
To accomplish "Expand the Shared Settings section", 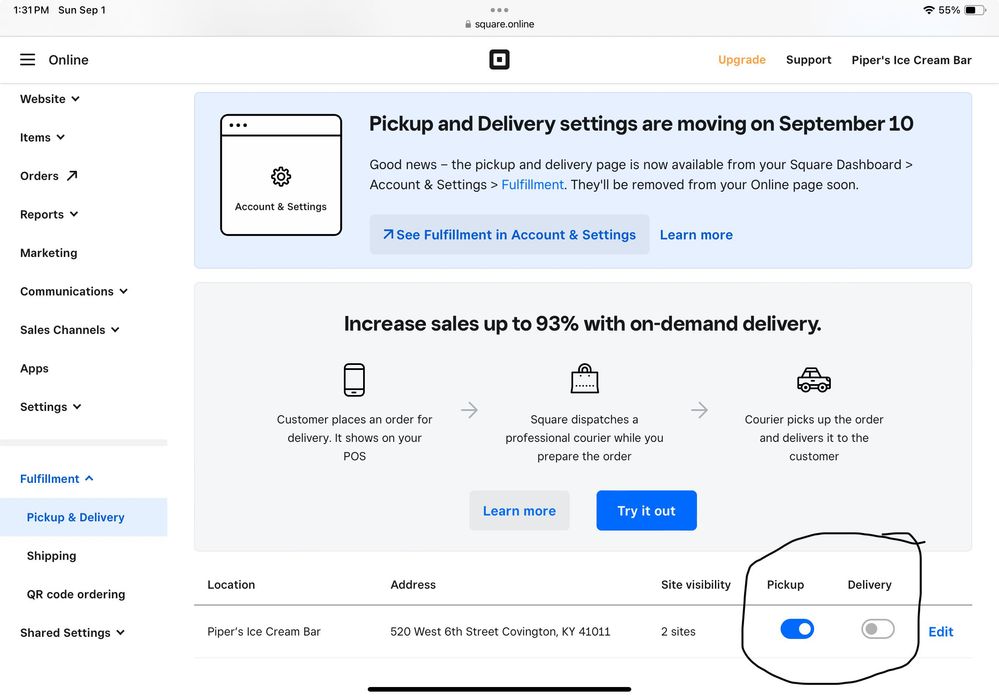I will [72, 633].
